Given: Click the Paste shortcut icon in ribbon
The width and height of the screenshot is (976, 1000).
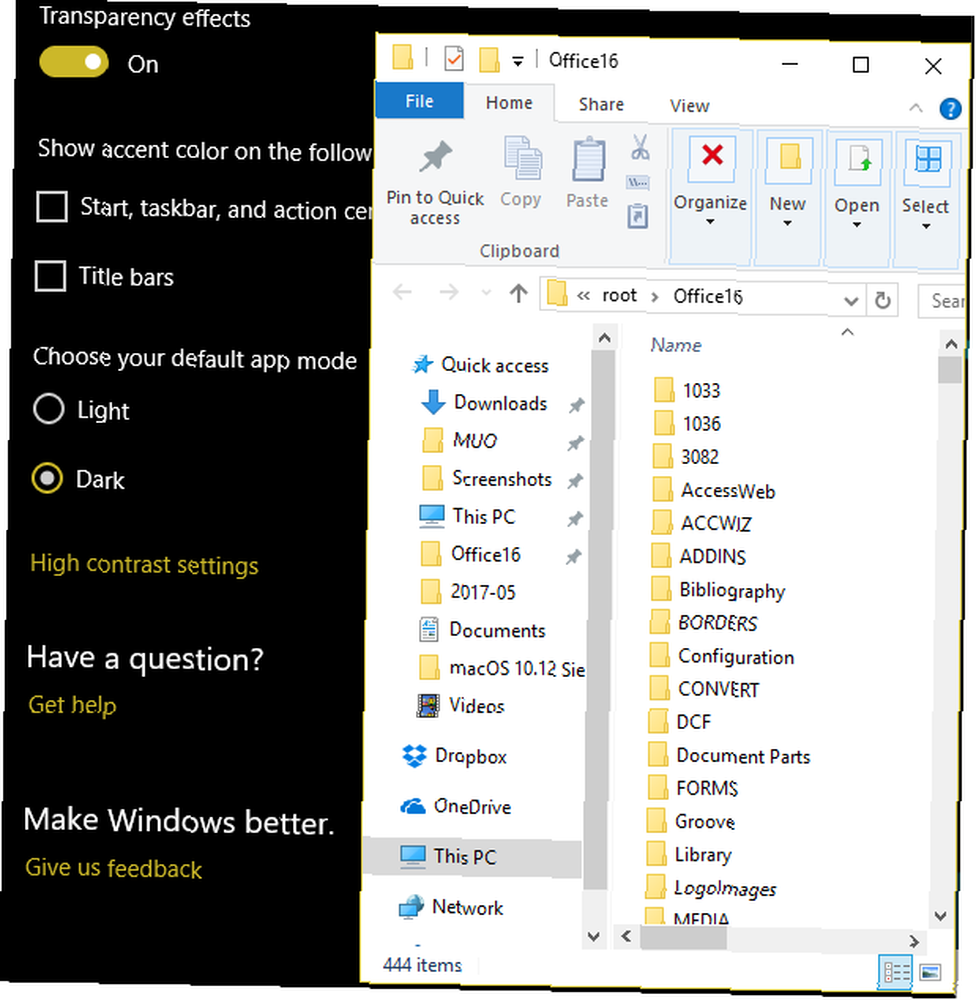Looking at the screenshot, I should tap(637, 216).
